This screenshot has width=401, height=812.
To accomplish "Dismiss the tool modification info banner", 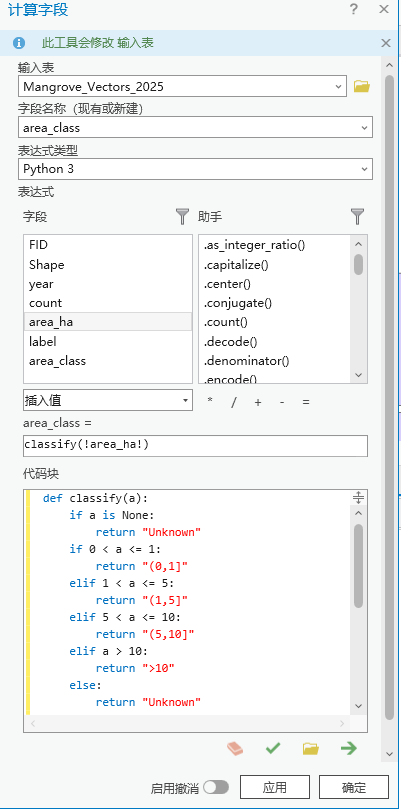I will click(385, 43).
